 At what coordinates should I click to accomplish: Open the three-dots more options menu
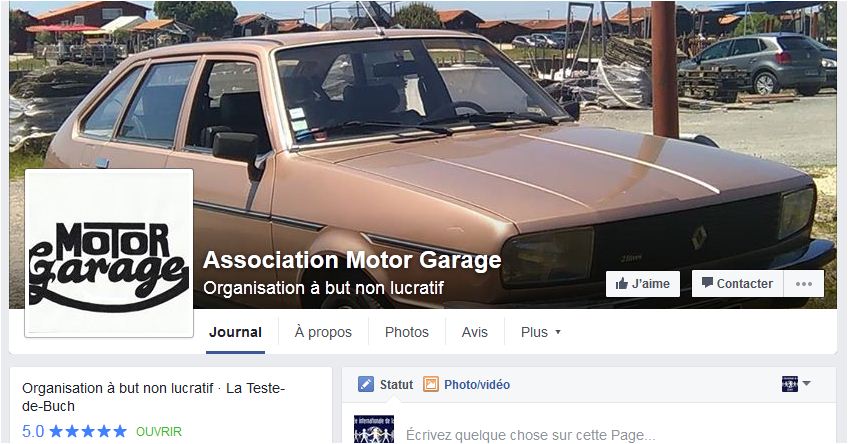tap(804, 283)
